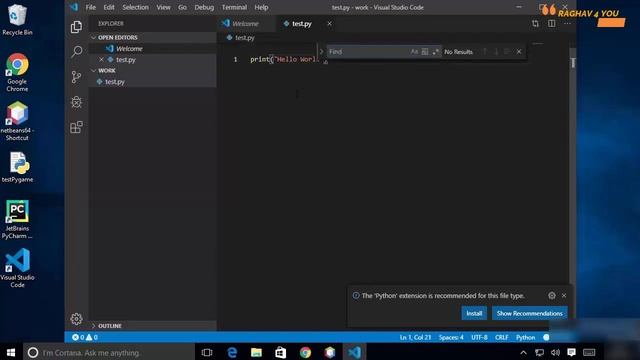Open the Explorer view in activity bar
The height and width of the screenshot is (360, 640).
(x=76, y=27)
